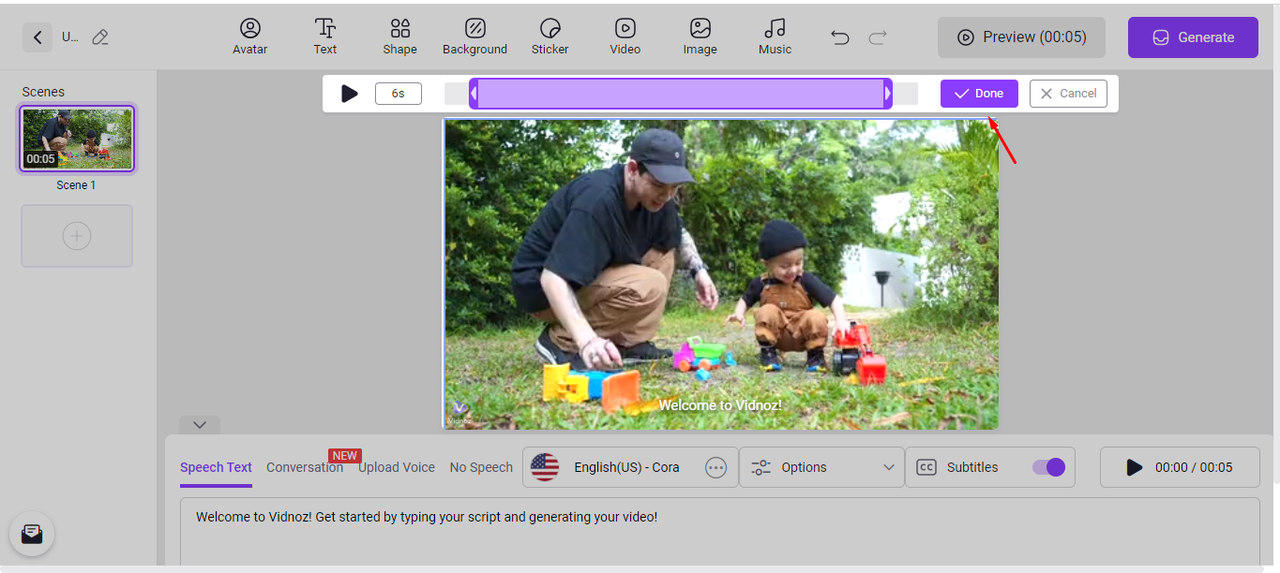
Task: Edit project name with pencil icon
Action: 100,37
